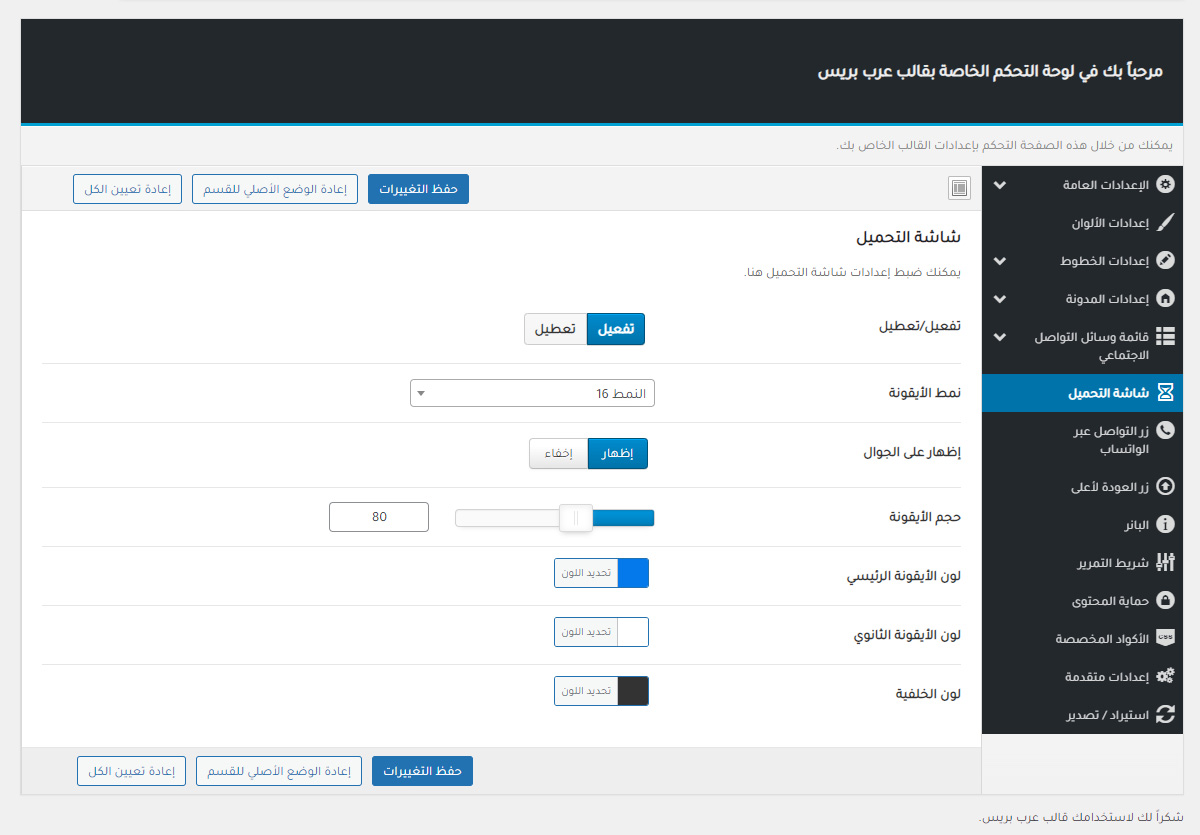
Task: Disable the loading screen with تعطيل
Action: coord(555,329)
